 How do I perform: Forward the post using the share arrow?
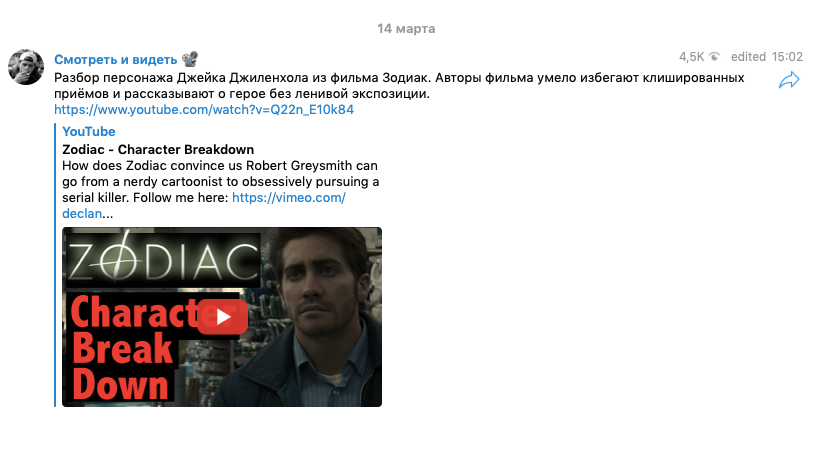click(788, 80)
